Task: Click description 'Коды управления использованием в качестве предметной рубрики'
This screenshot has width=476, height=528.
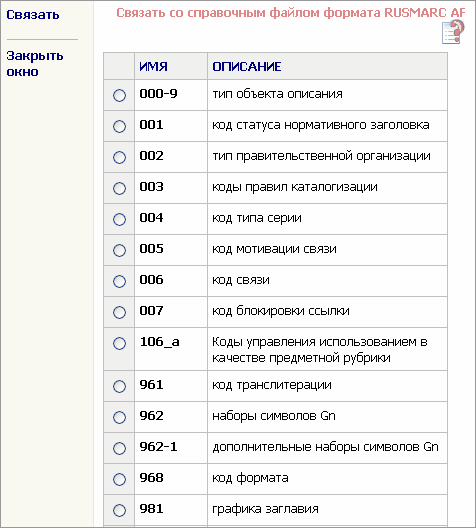Action: pyautogui.click(x=320, y=350)
